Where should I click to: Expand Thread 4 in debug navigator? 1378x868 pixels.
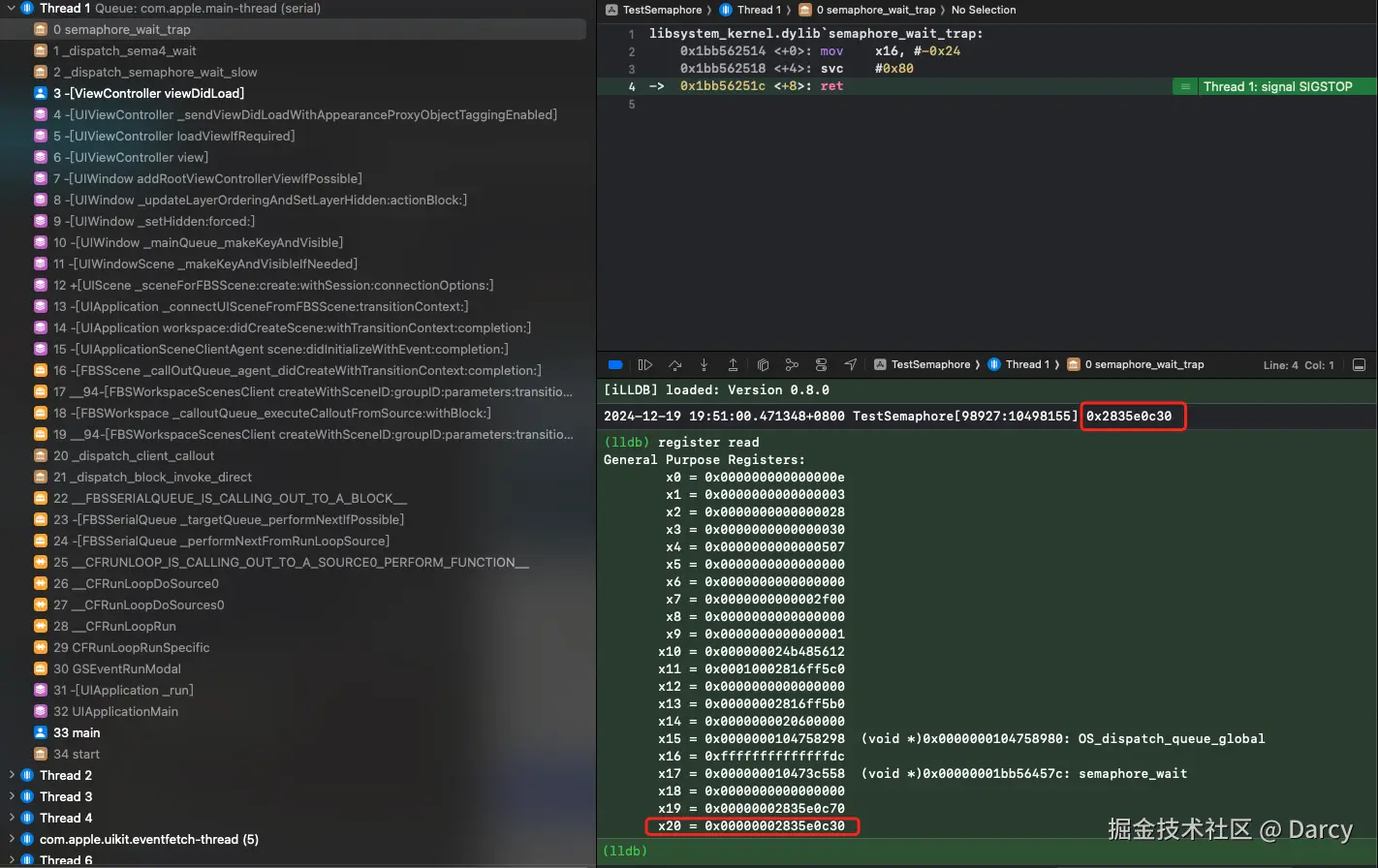(11, 818)
